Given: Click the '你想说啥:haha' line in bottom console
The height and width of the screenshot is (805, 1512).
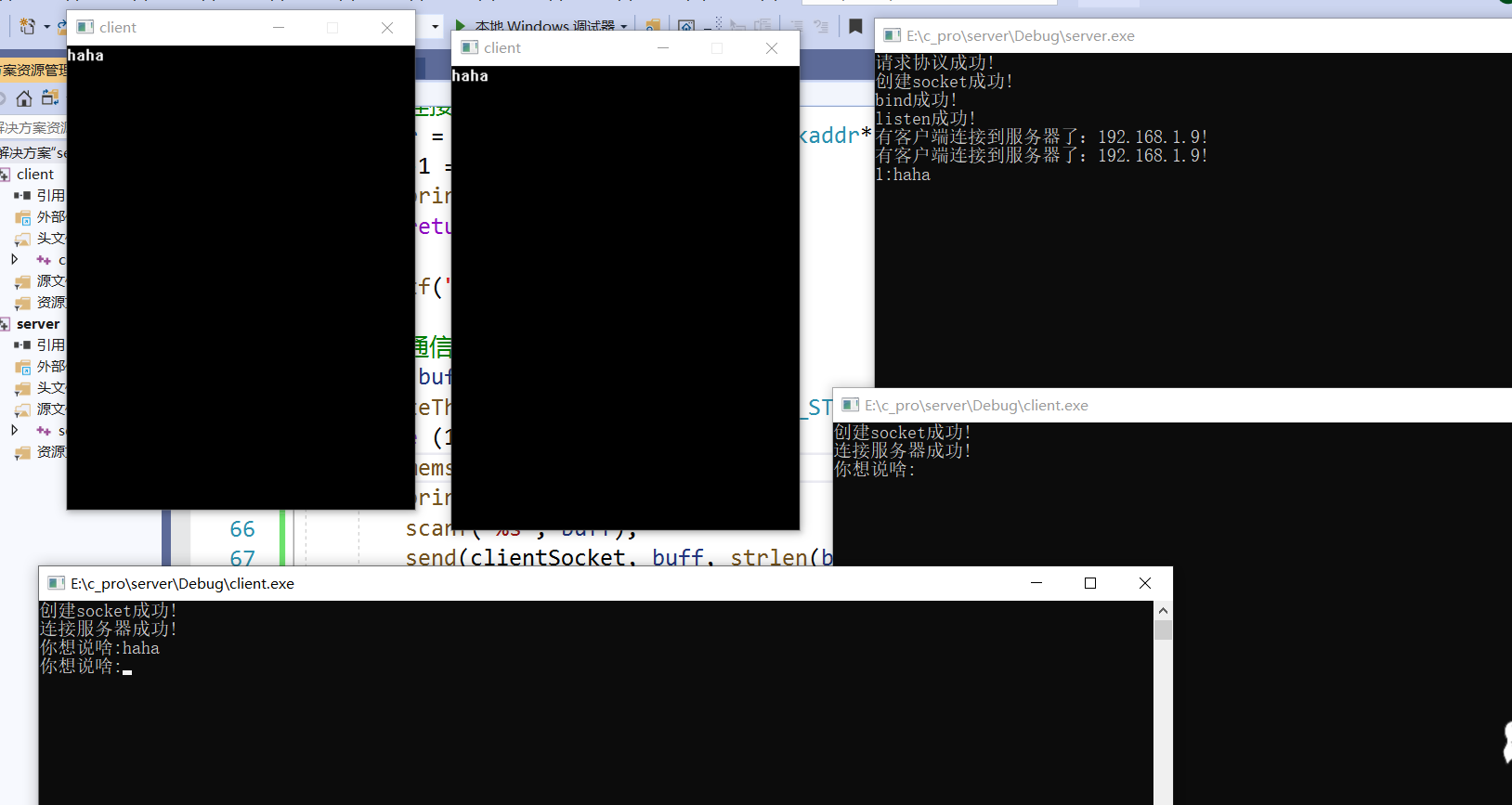Looking at the screenshot, I should click(99, 648).
